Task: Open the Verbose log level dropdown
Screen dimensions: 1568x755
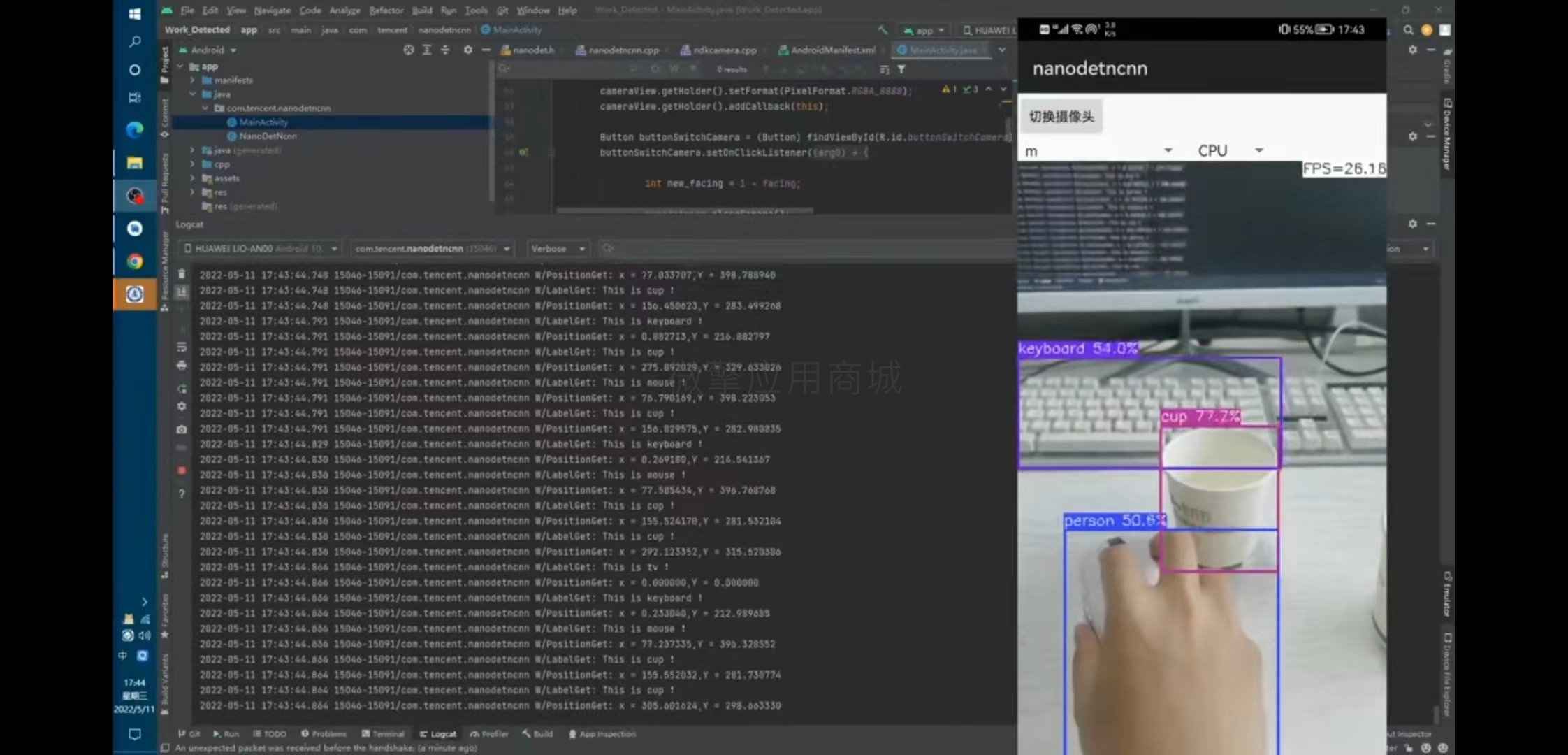Action: coord(558,249)
